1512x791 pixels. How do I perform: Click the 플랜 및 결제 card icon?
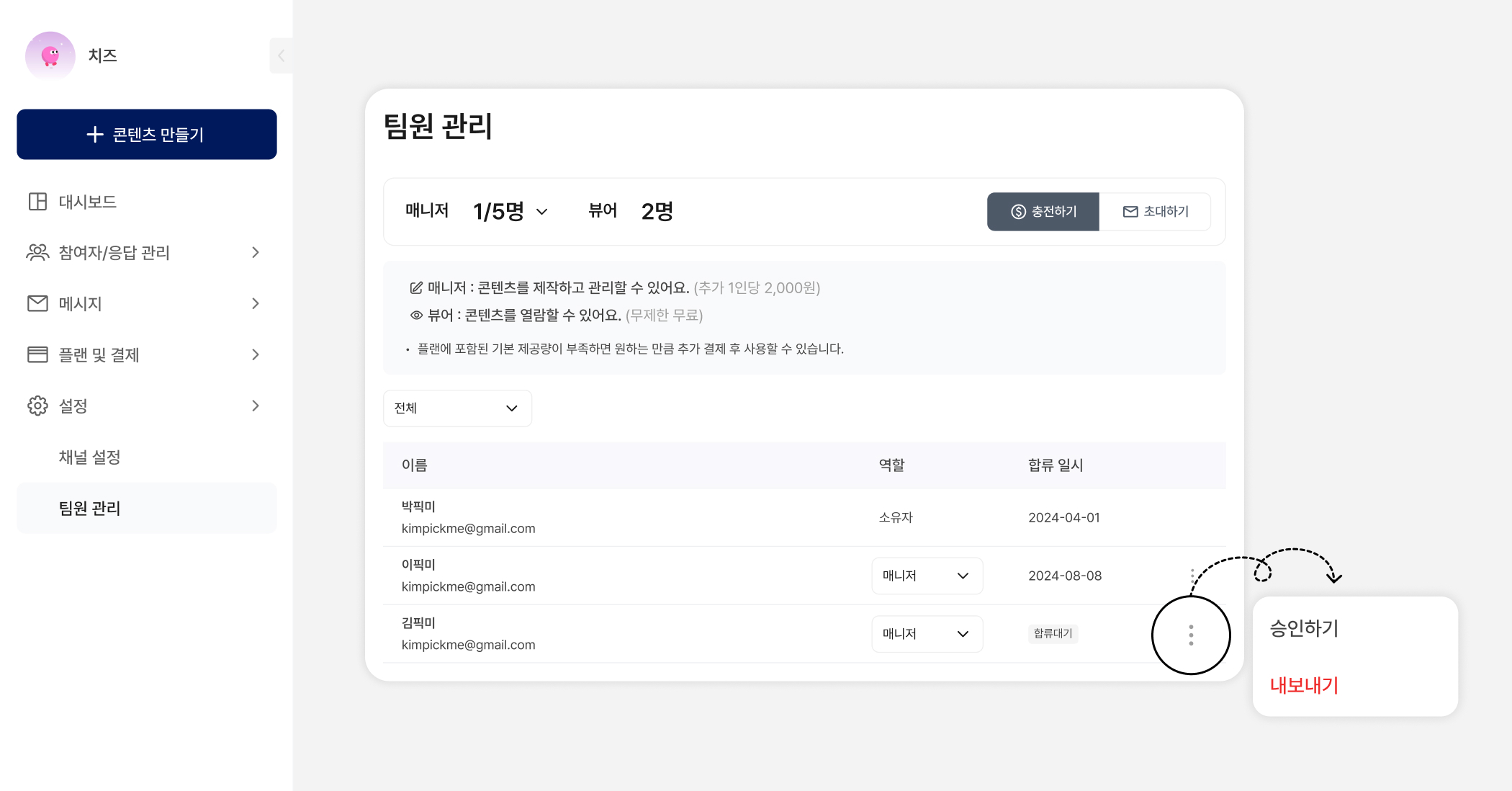click(x=37, y=354)
